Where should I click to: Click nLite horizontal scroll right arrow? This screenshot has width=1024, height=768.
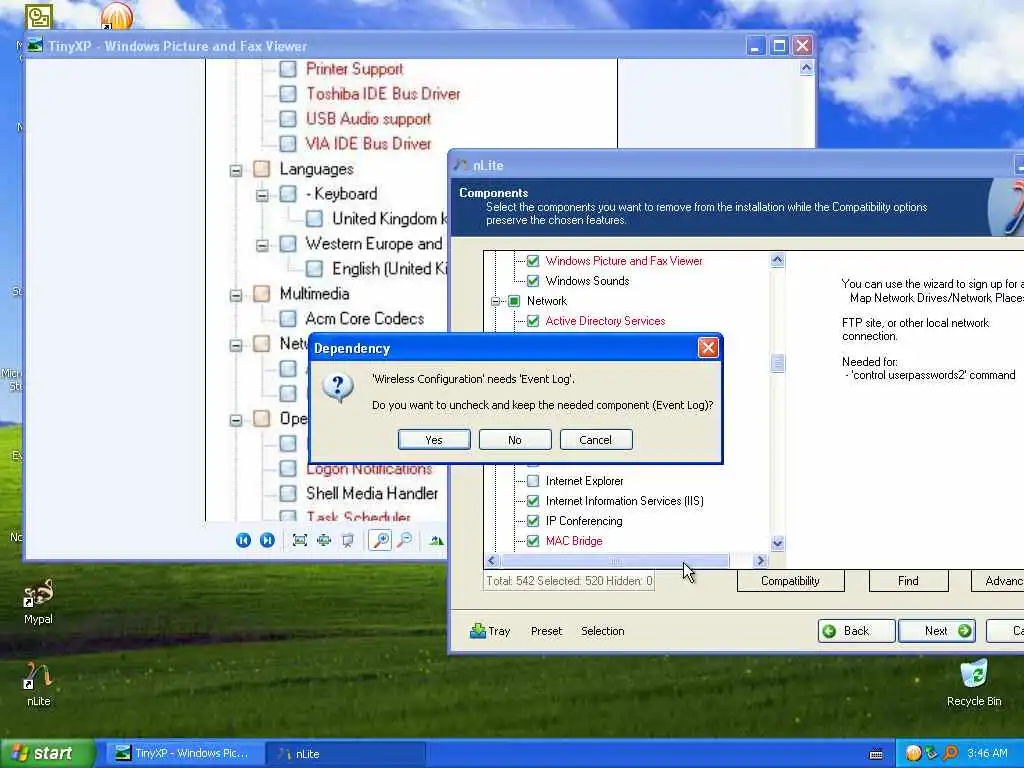coord(760,560)
